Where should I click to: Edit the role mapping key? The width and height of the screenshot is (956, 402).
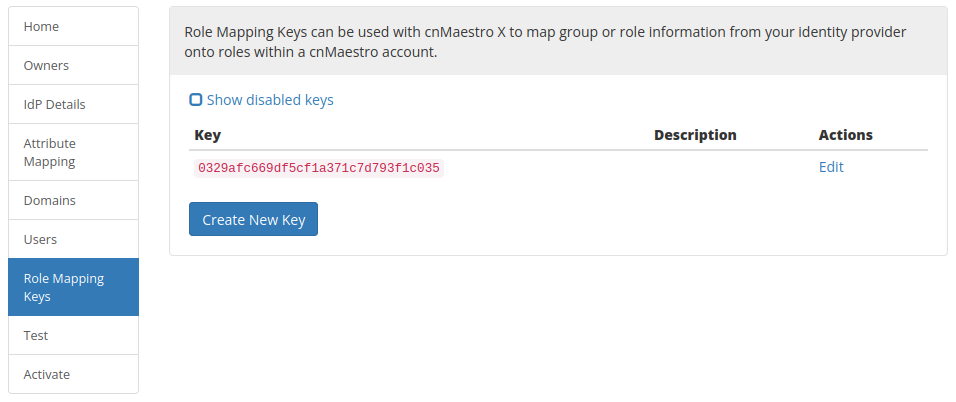tap(831, 167)
